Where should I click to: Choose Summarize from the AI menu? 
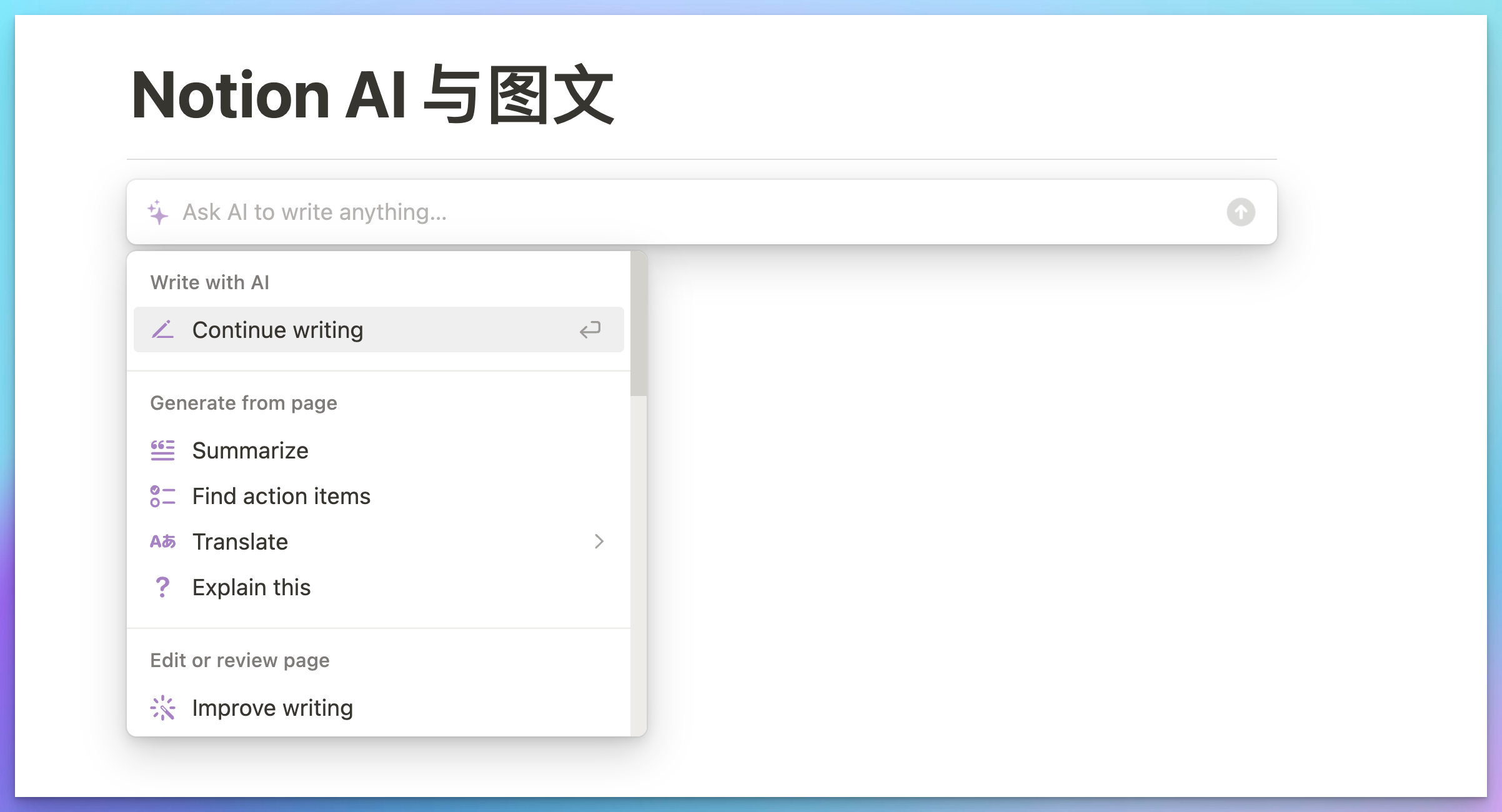379,450
